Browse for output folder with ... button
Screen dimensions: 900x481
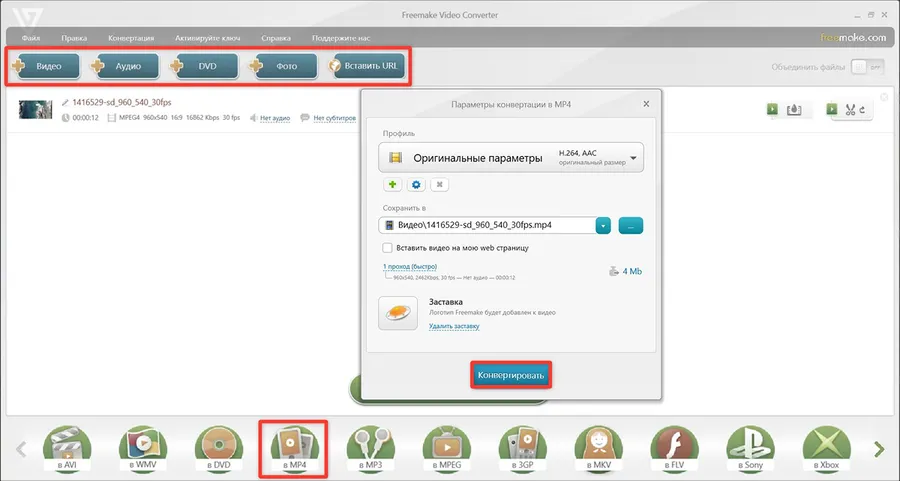[631, 226]
